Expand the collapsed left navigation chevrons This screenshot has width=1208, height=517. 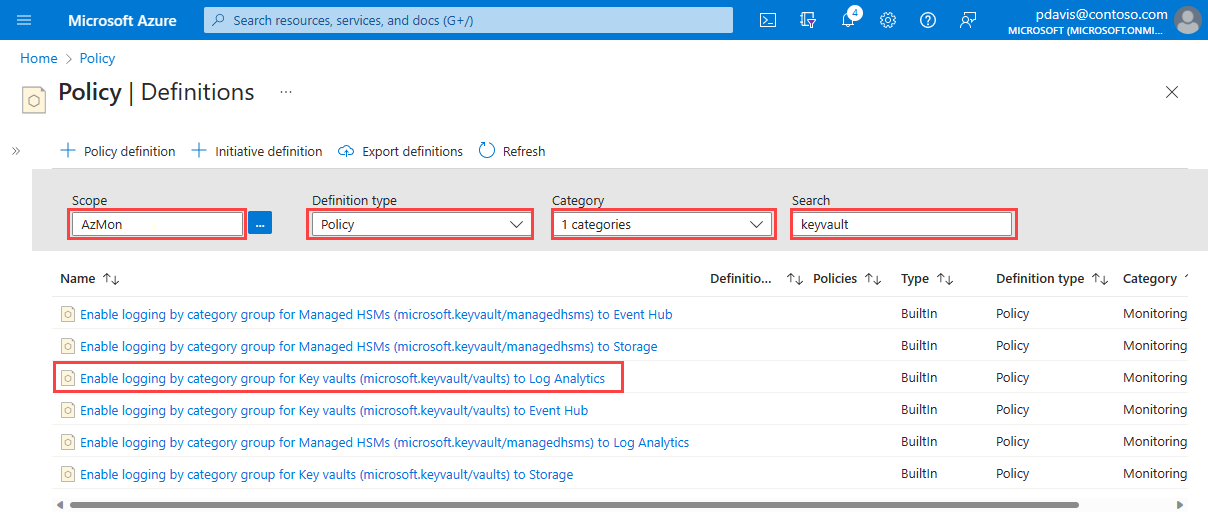click(16, 151)
